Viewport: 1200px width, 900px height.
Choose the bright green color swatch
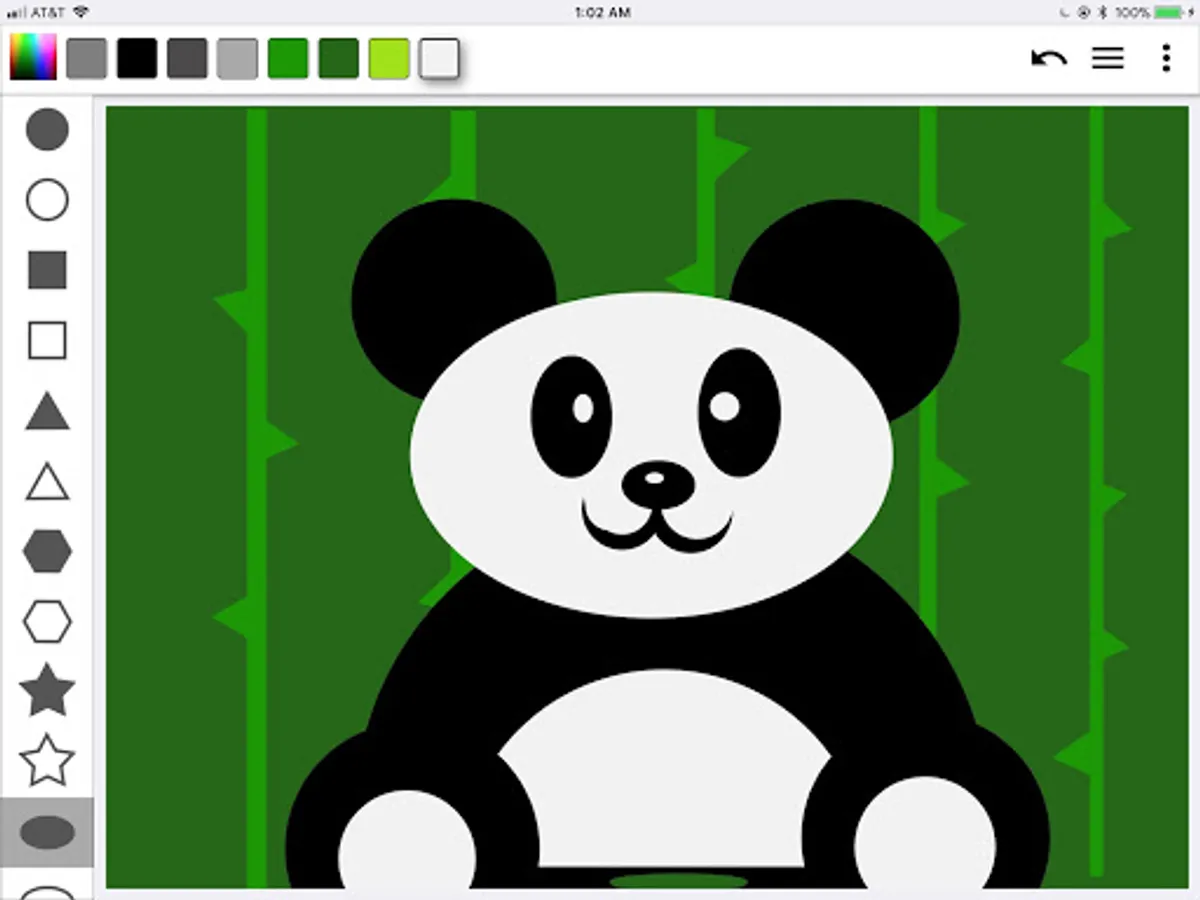[x=288, y=58]
